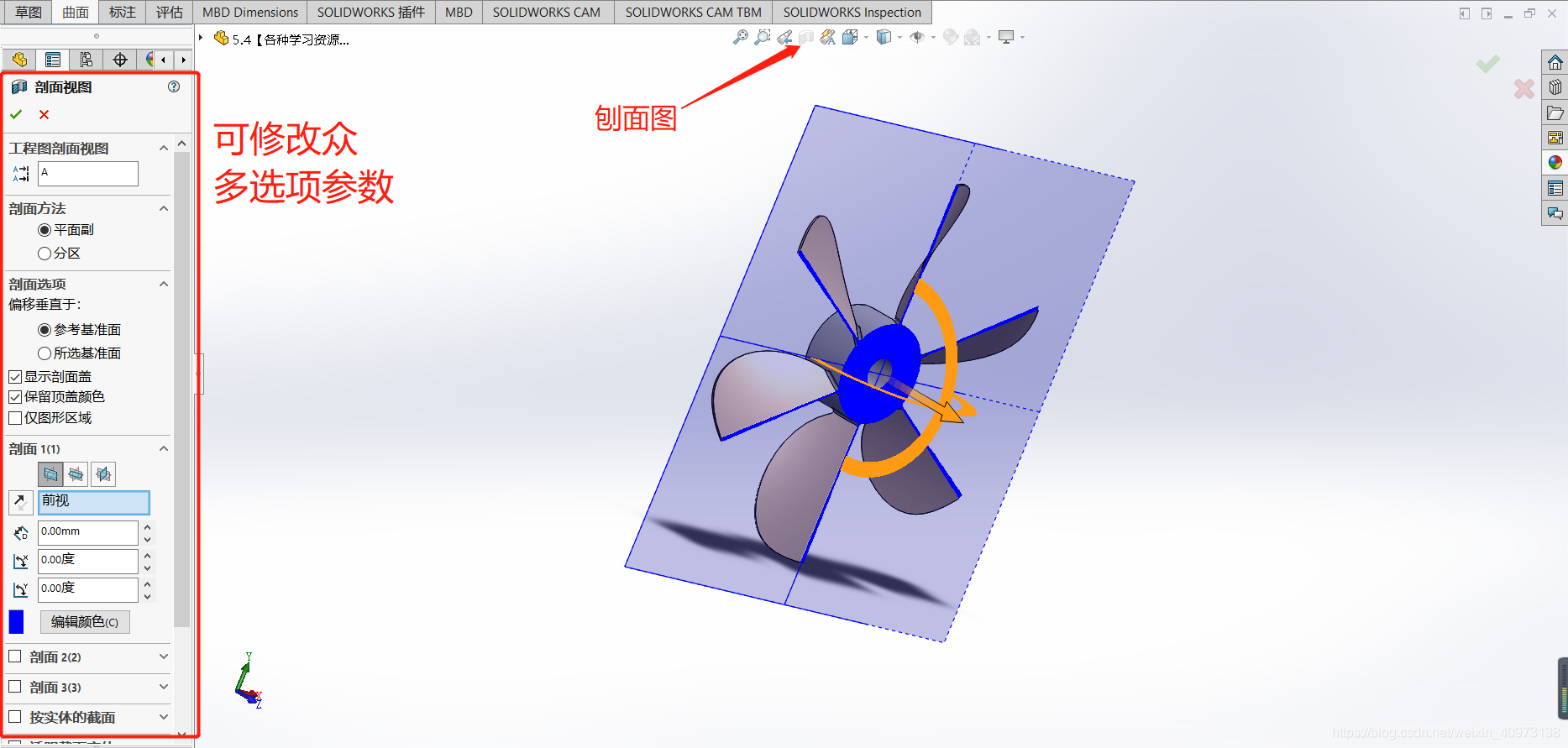Open the 曲面 ribbon tab
1568x748 pixels.
click(76, 13)
